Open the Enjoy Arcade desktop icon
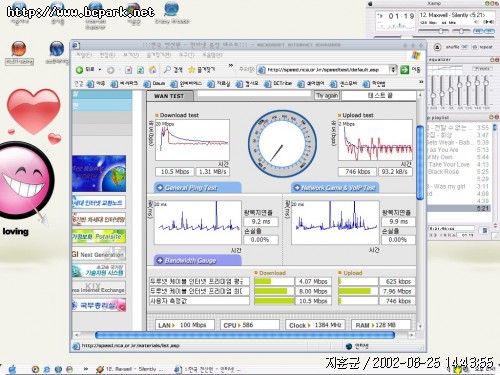 click(x=172, y=13)
